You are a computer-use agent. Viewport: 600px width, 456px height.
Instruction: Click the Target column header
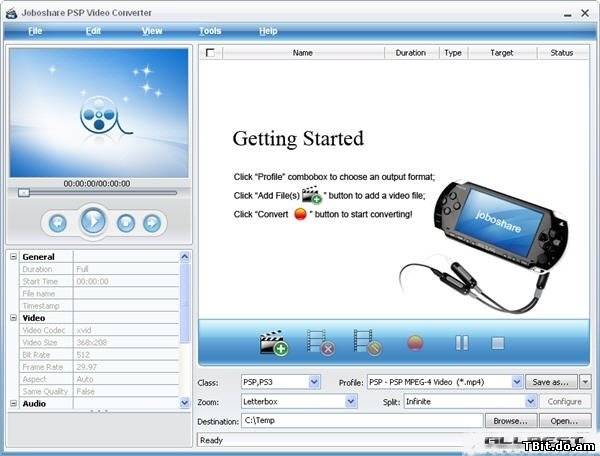pos(502,53)
